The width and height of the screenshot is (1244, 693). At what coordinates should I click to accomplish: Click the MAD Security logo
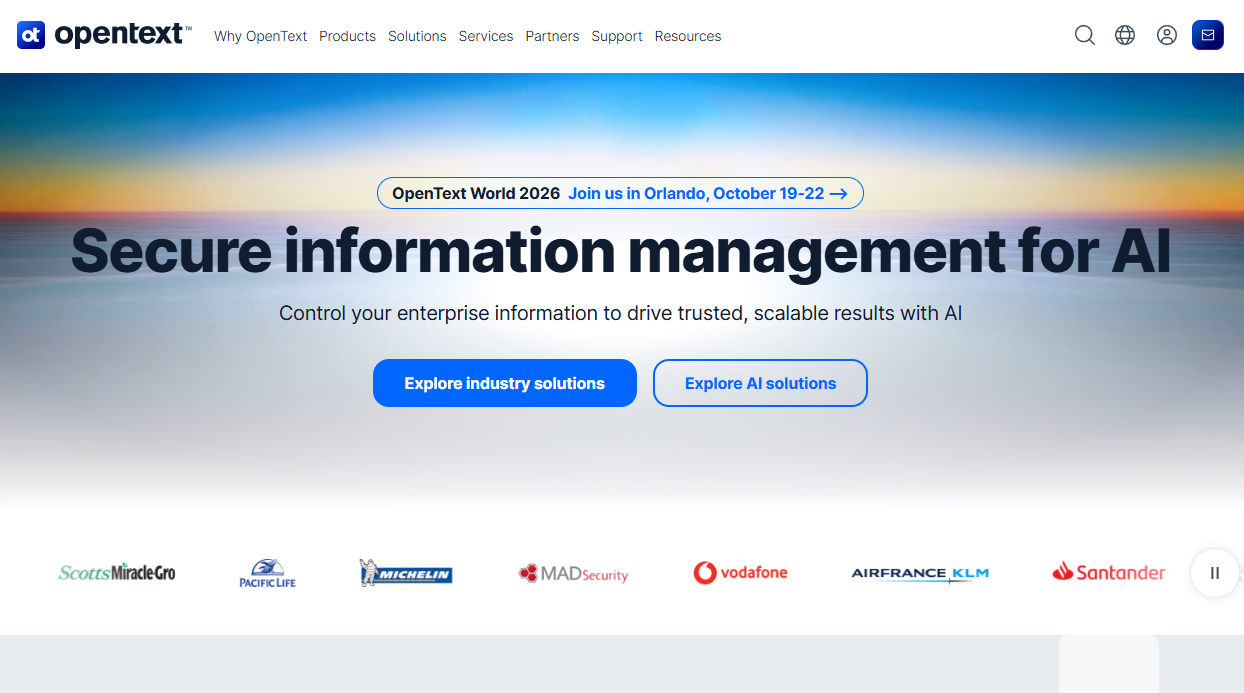[573, 573]
